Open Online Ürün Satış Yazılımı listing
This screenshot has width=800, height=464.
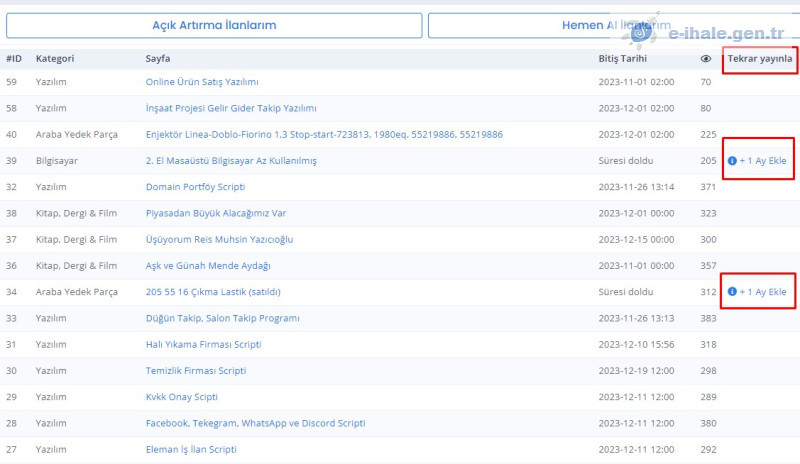[202, 82]
